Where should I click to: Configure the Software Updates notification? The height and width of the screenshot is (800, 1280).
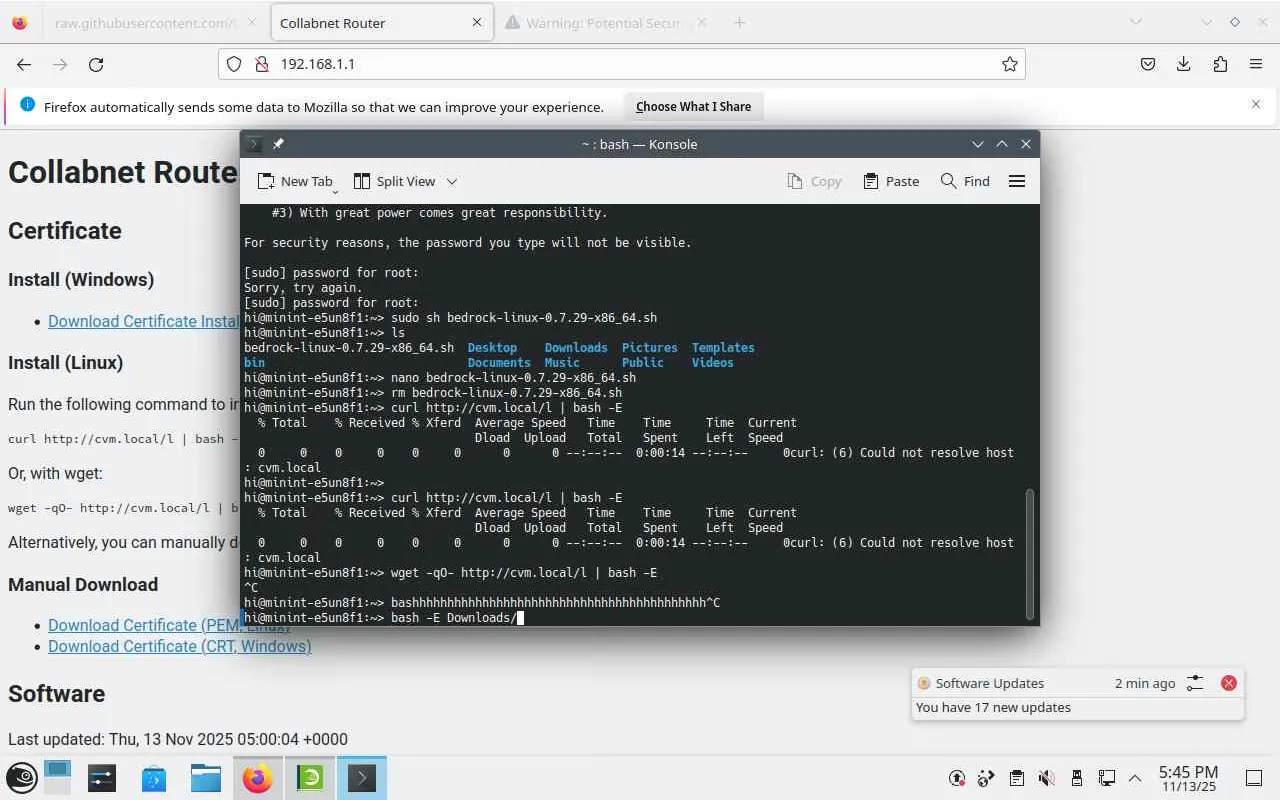[x=1195, y=683]
